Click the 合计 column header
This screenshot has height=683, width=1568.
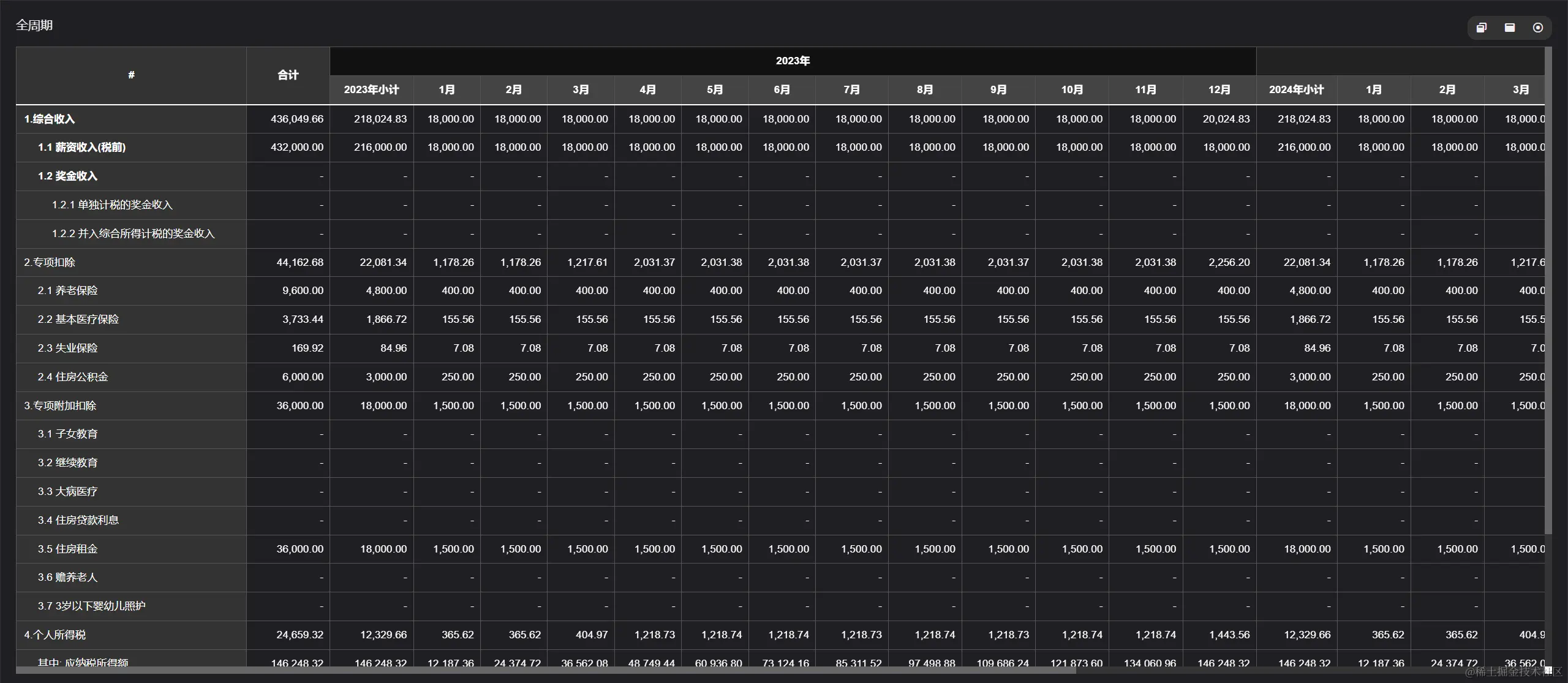coord(288,75)
